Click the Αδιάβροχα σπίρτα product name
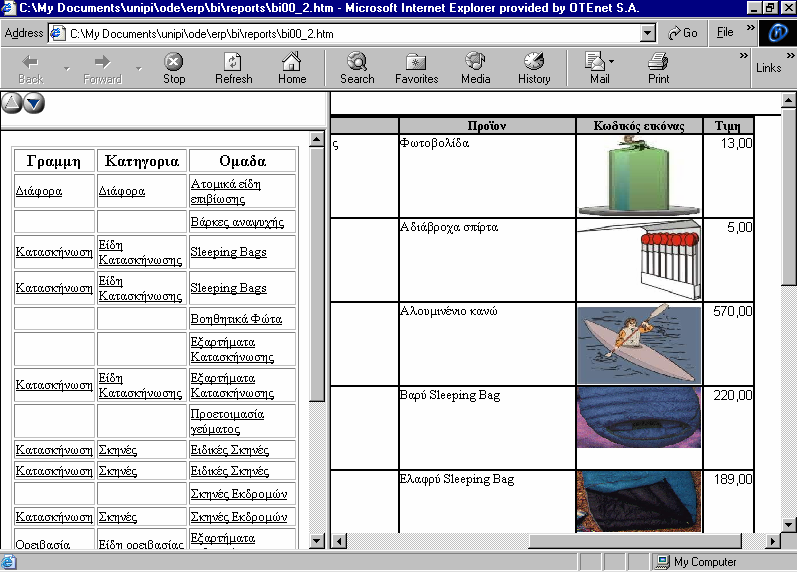The image size is (797, 572). tap(449, 227)
